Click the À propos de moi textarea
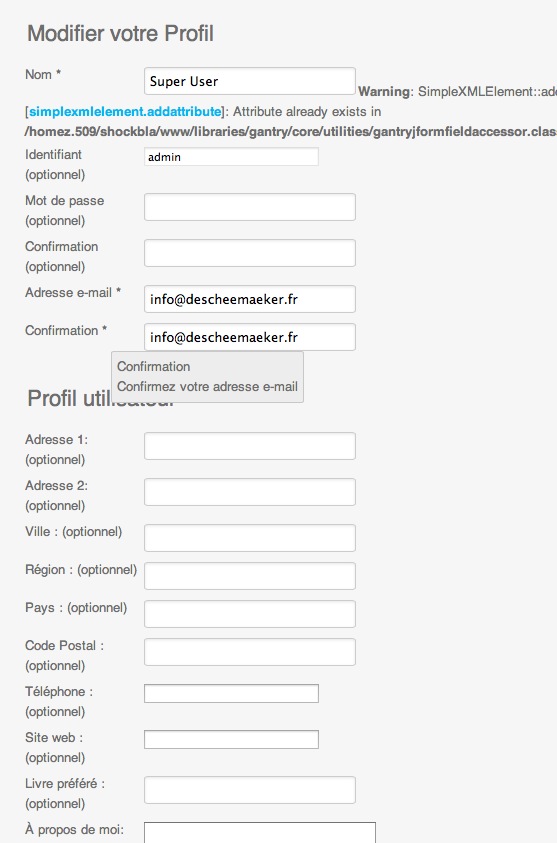The image size is (557, 843). (x=260, y=832)
